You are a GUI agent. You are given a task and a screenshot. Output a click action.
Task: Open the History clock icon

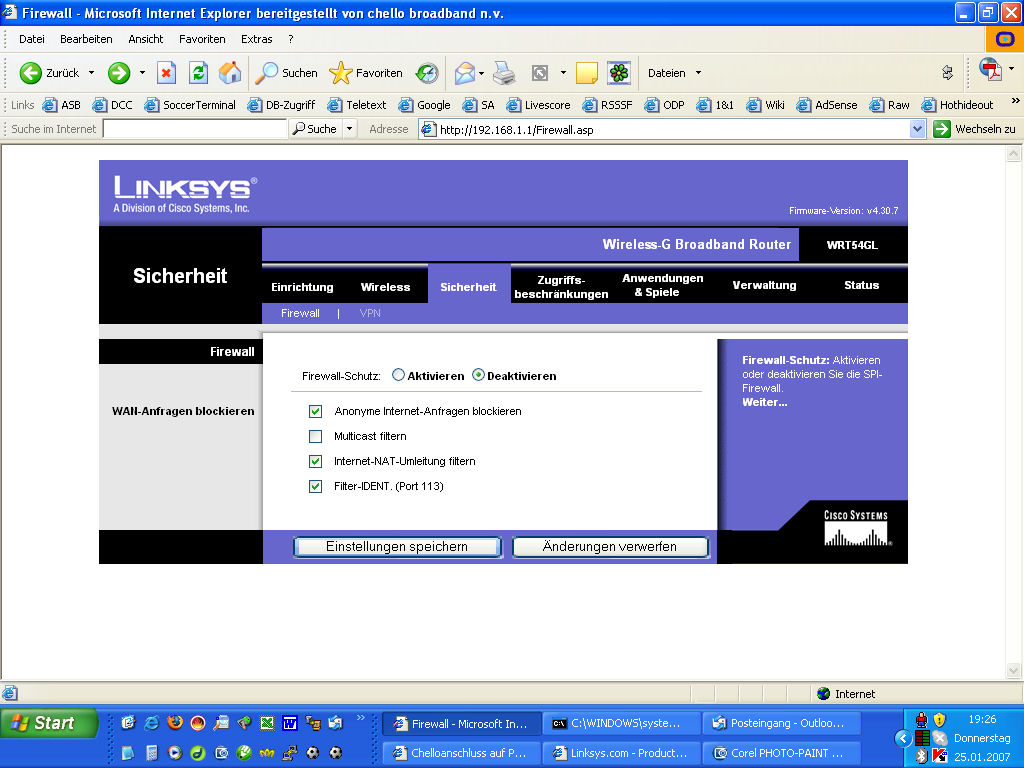pyautogui.click(x=427, y=72)
